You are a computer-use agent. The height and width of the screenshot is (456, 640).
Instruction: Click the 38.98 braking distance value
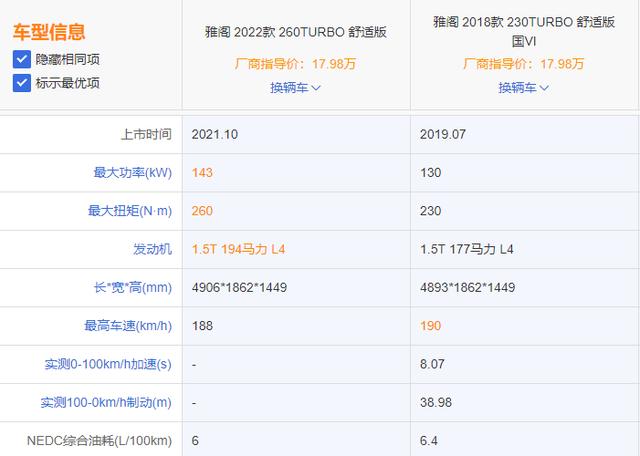click(x=436, y=403)
